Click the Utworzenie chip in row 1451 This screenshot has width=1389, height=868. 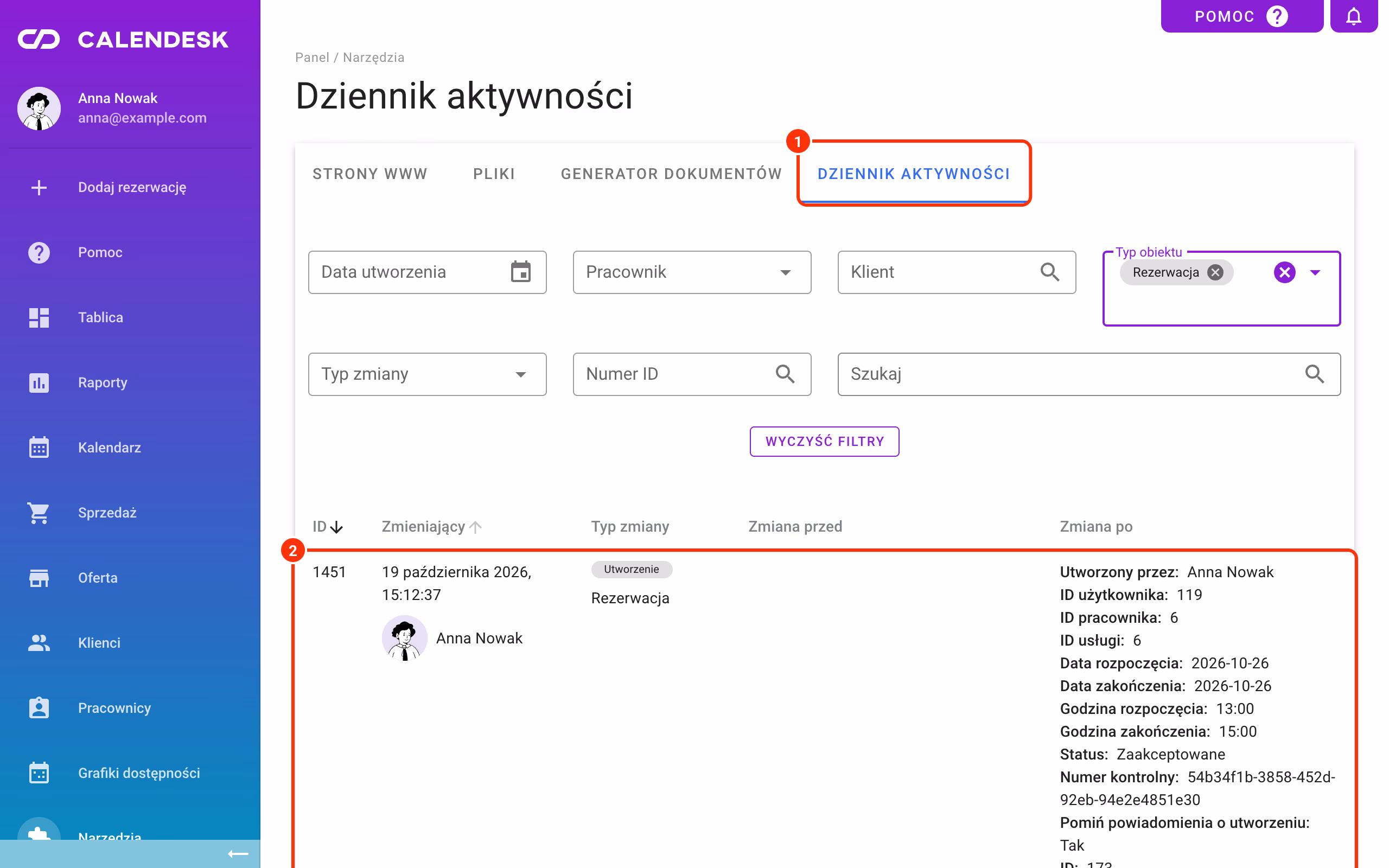(x=632, y=569)
